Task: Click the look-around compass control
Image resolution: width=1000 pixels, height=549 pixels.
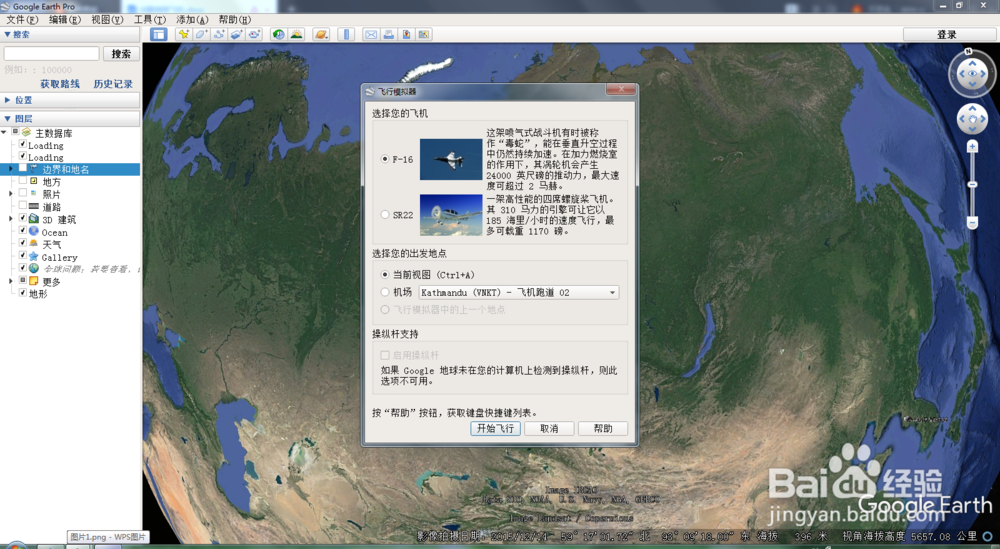Action: pos(972,74)
